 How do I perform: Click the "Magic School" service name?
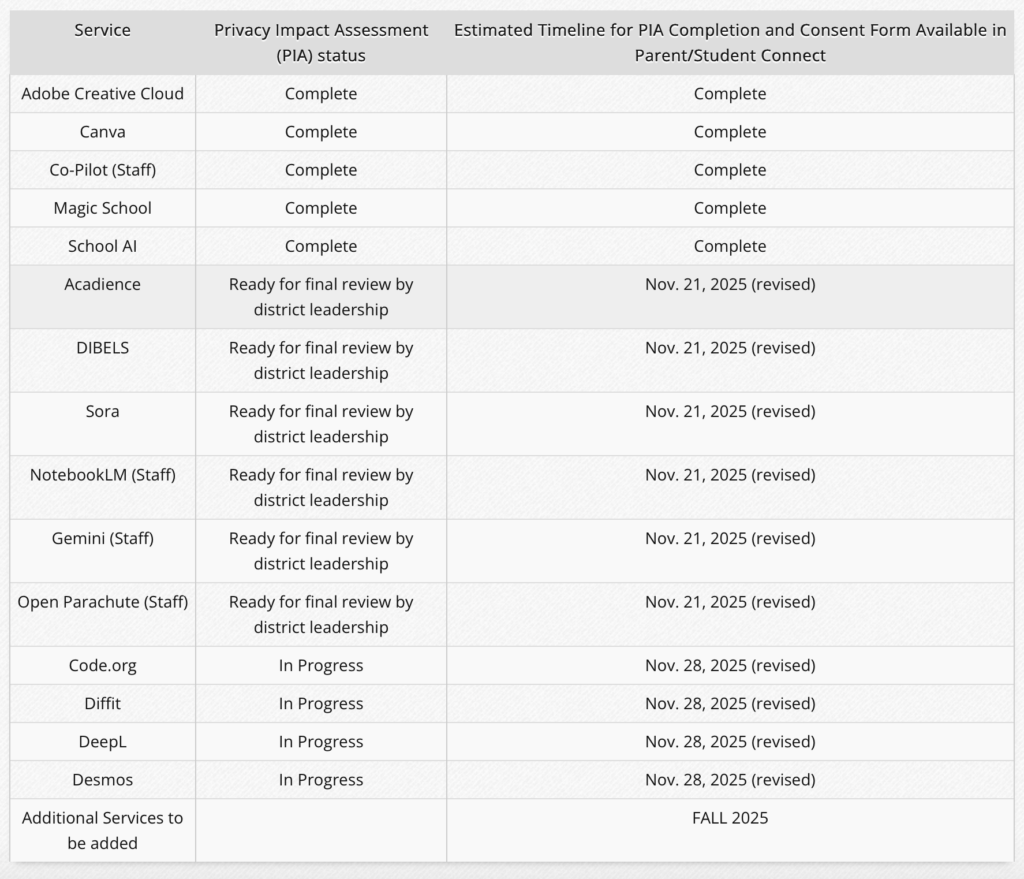(102, 208)
